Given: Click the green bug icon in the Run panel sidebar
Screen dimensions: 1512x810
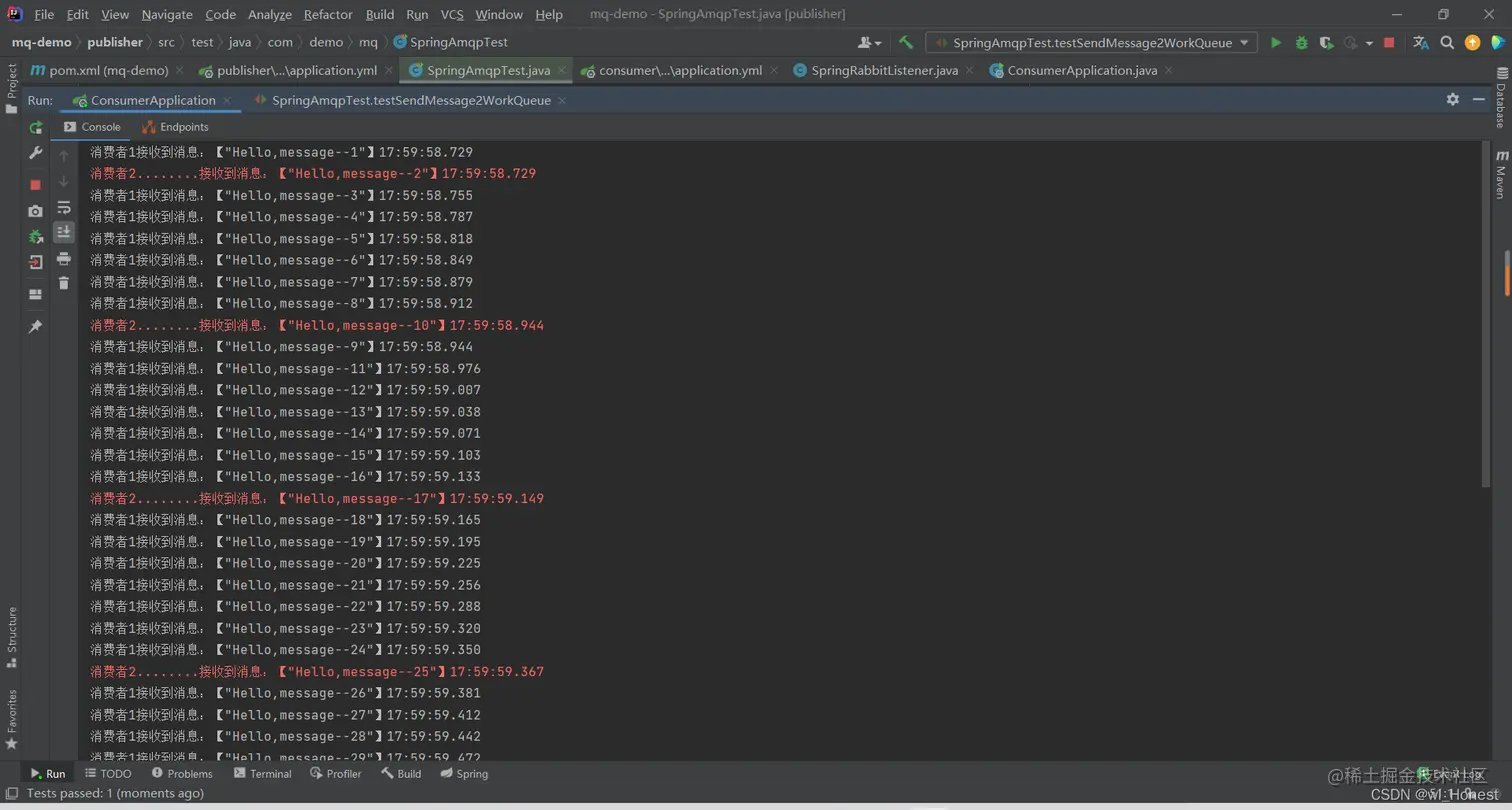Looking at the screenshot, I should [36, 237].
